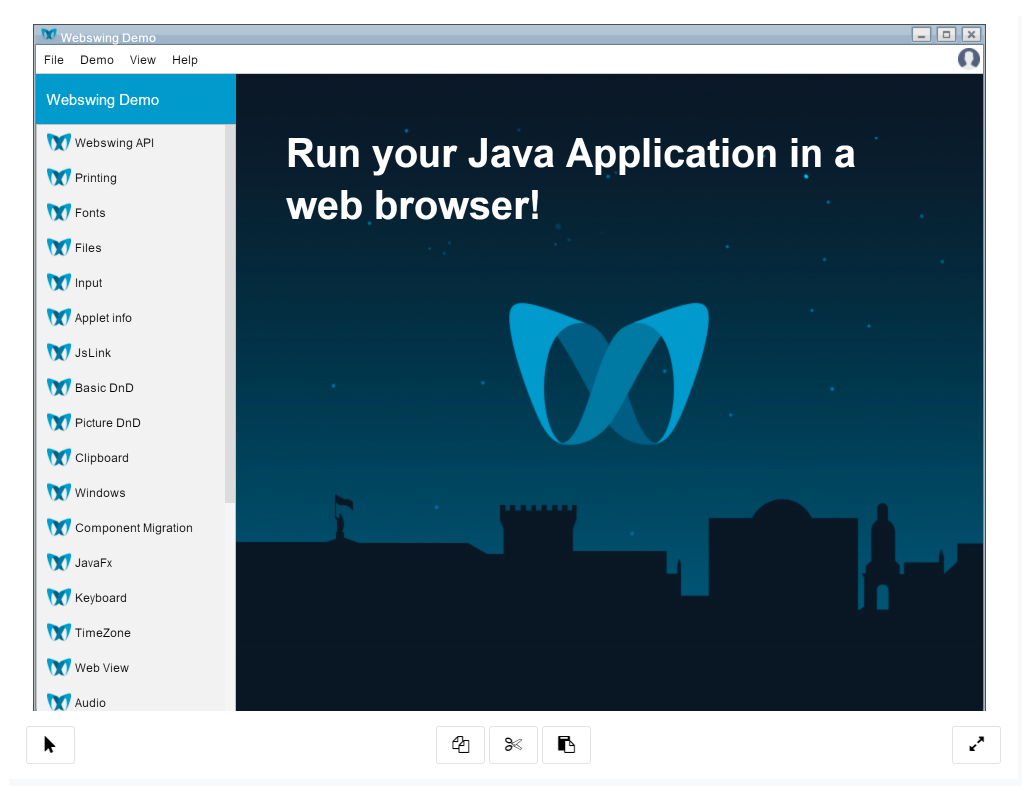Open the File menu
Image resolution: width=1022 pixels, height=786 pixels.
tap(53, 60)
